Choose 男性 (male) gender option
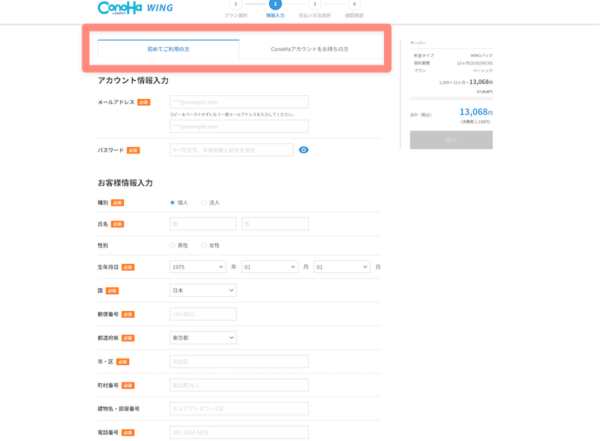 point(173,245)
